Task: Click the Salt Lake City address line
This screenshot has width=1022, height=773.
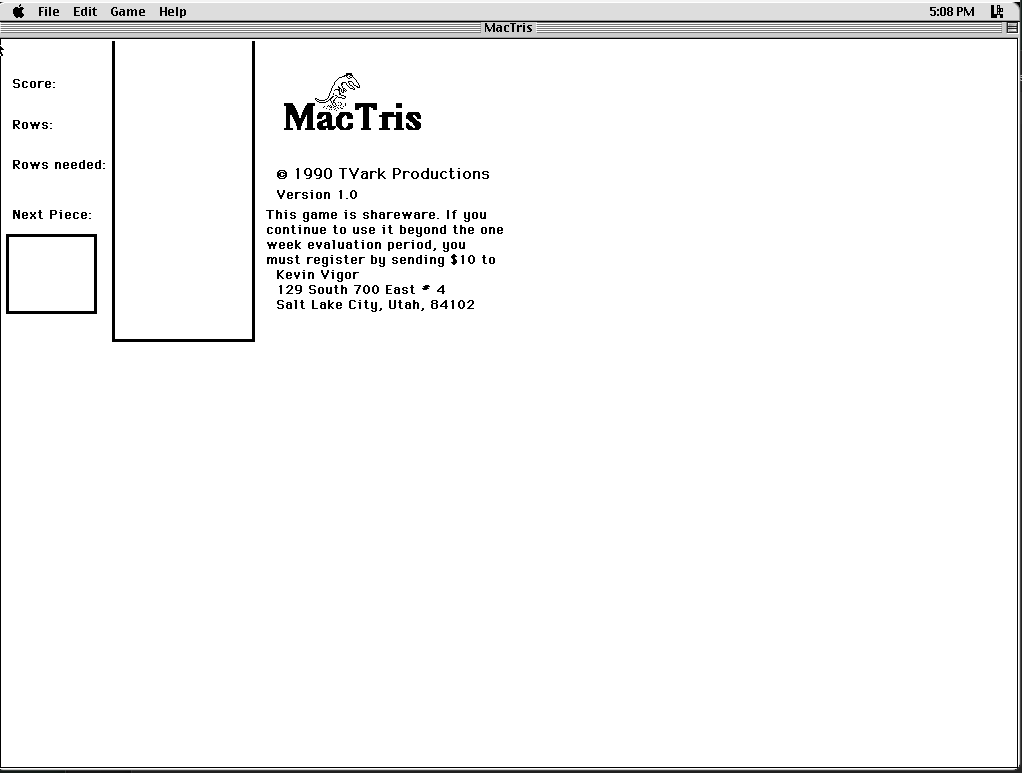Action: click(x=375, y=305)
